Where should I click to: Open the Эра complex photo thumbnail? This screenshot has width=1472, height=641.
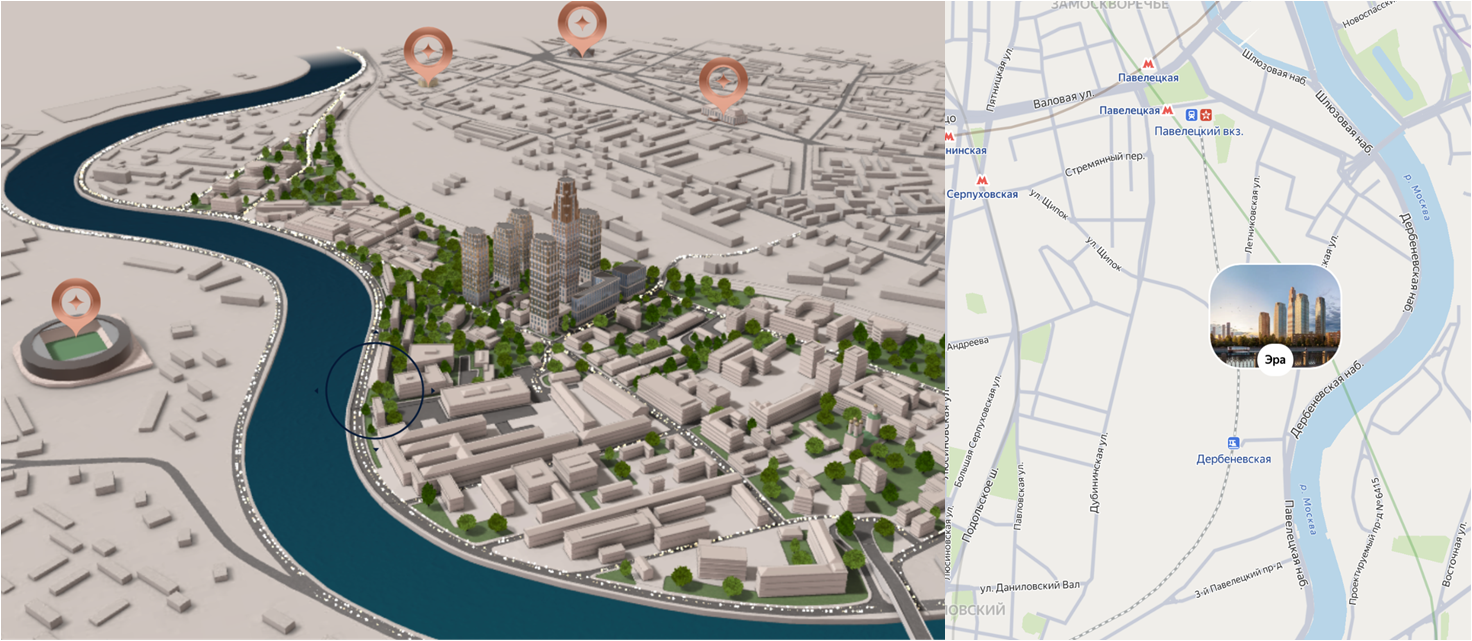(x=1274, y=315)
